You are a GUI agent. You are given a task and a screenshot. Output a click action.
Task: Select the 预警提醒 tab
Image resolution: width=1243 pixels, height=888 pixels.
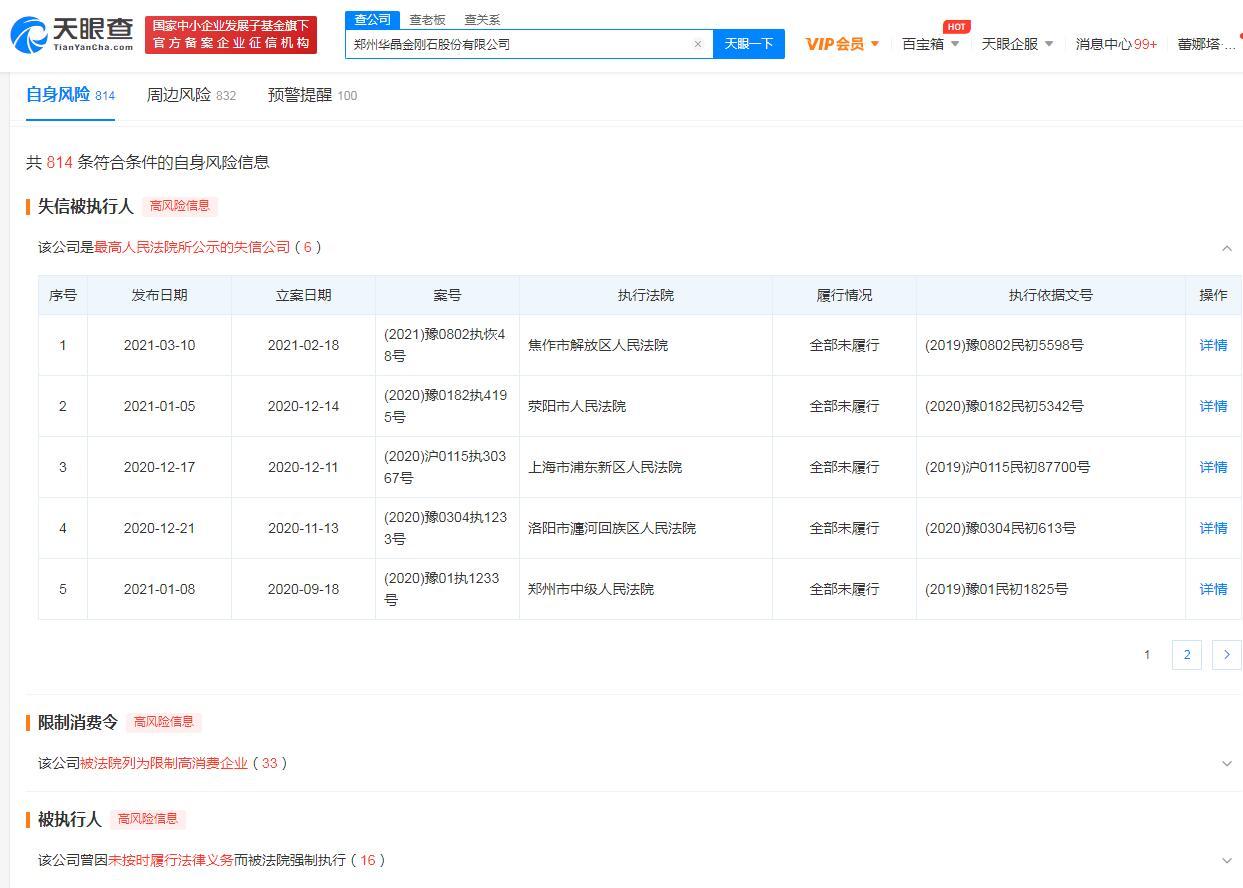(312, 95)
